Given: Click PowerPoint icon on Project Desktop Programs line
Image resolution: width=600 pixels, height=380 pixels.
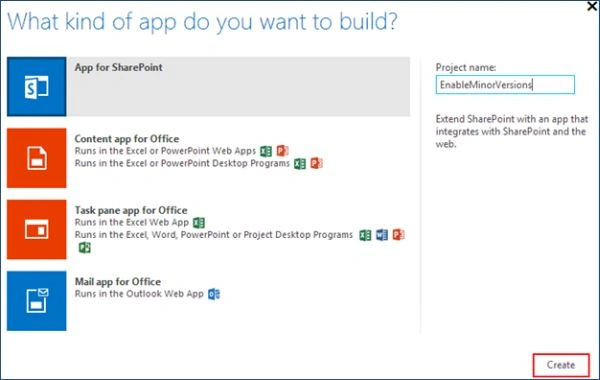Looking at the screenshot, I should [398, 235].
